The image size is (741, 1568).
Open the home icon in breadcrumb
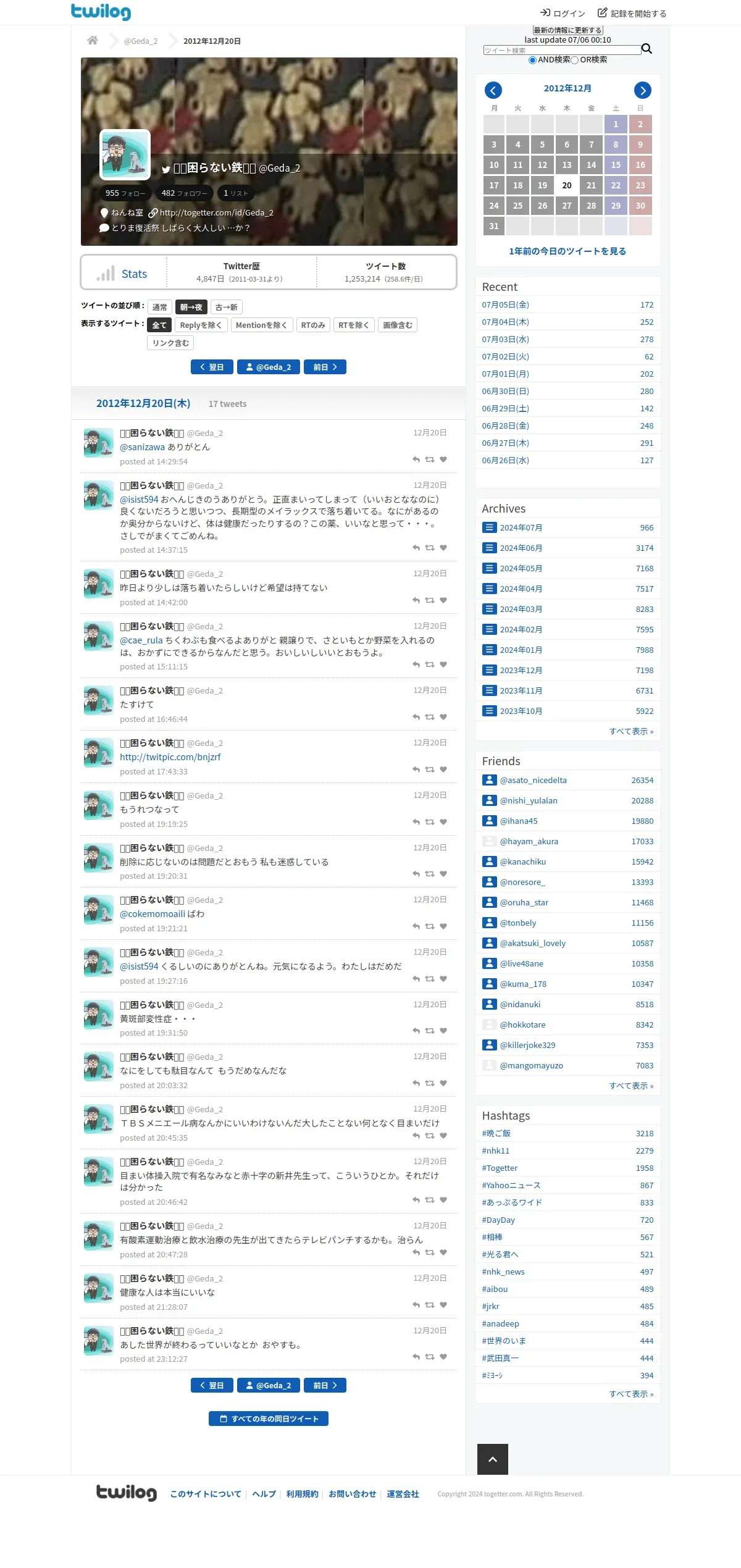[93, 41]
